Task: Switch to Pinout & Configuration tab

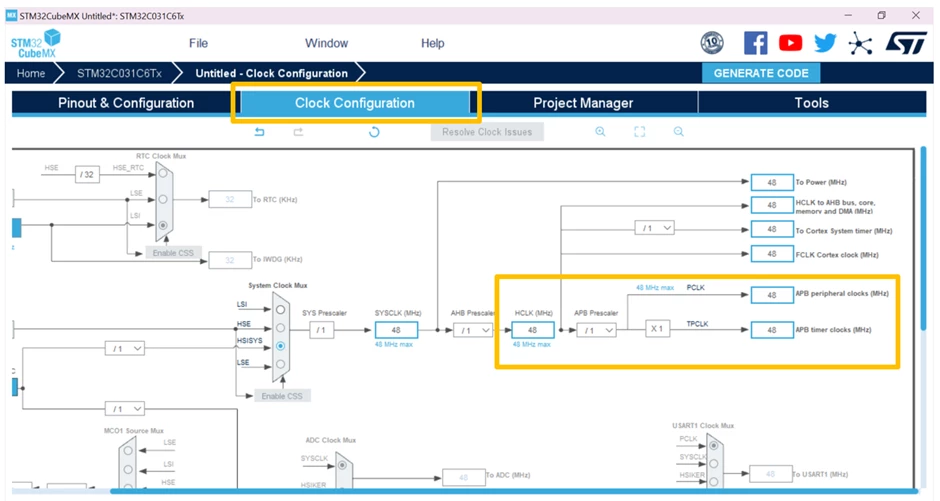Action: (126, 103)
